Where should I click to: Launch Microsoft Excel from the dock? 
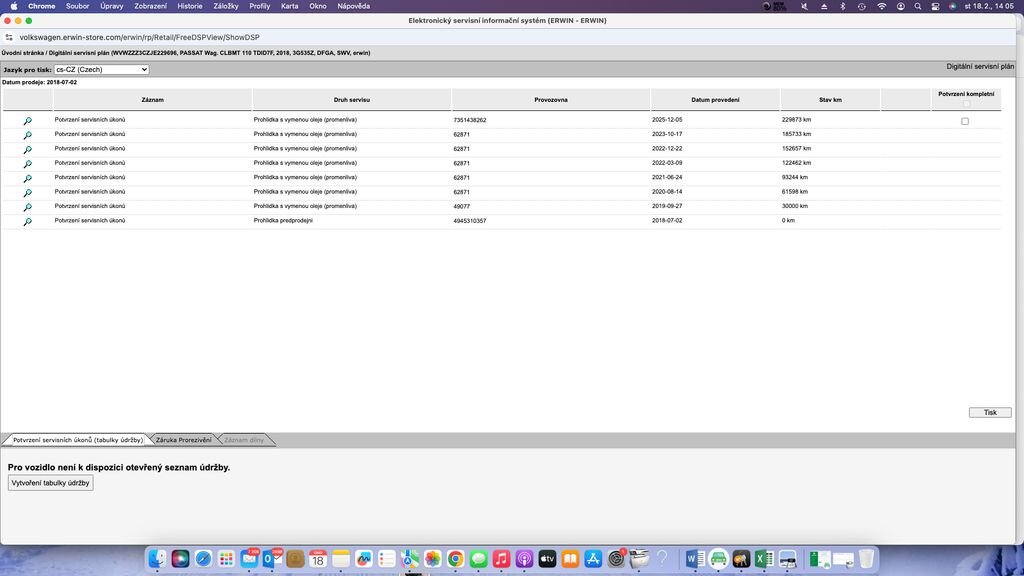(x=763, y=559)
